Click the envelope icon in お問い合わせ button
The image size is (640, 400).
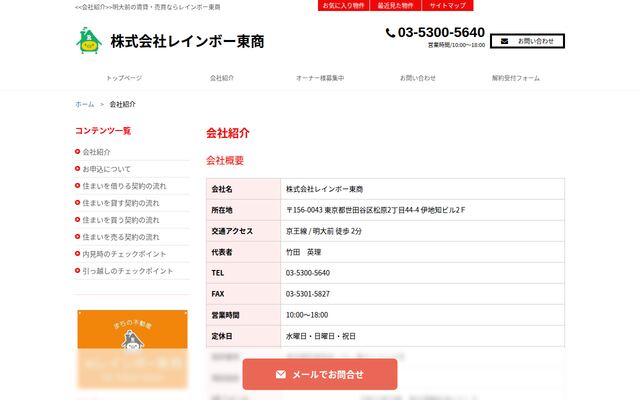pos(504,41)
